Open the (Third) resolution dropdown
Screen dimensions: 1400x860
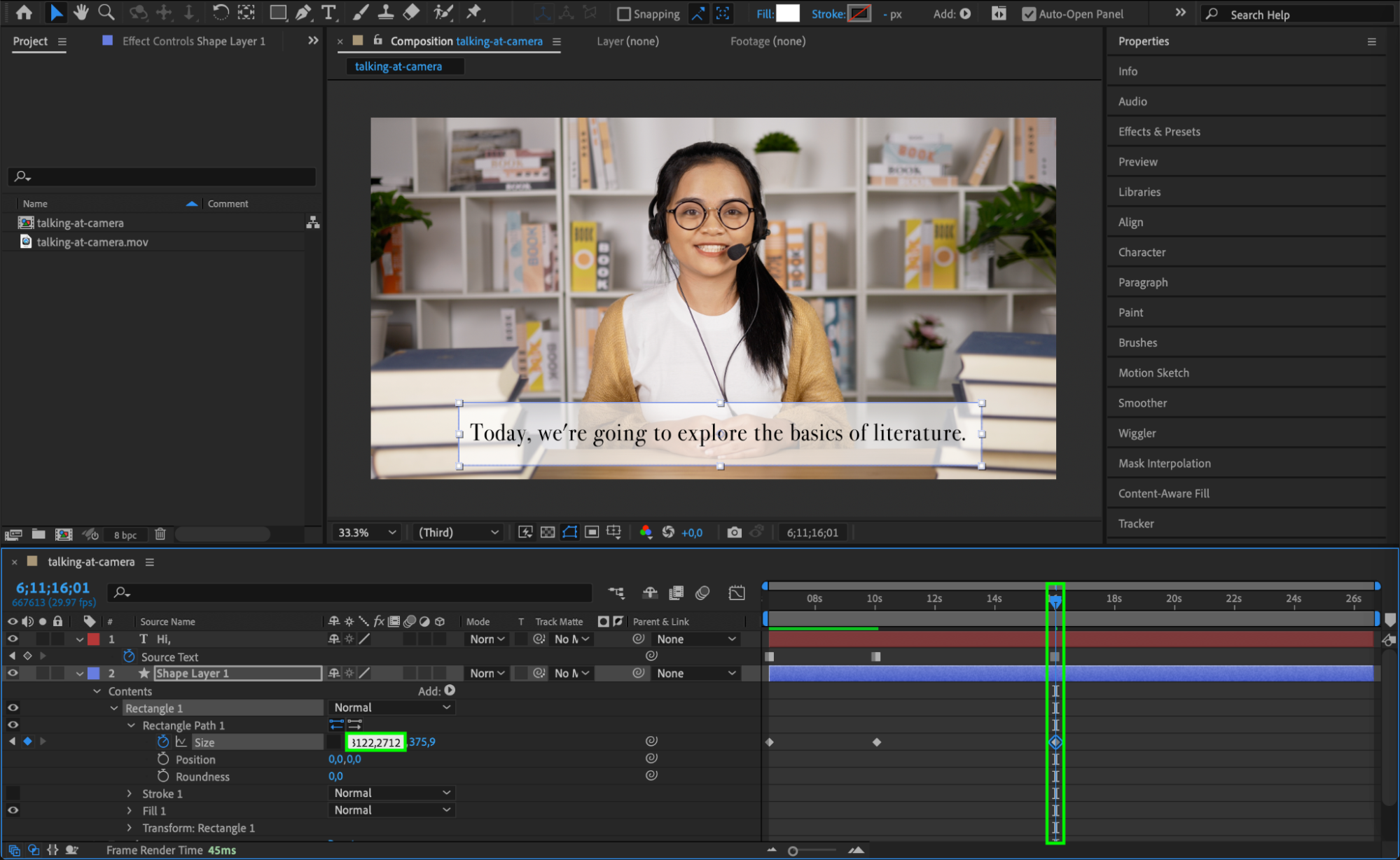click(458, 532)
